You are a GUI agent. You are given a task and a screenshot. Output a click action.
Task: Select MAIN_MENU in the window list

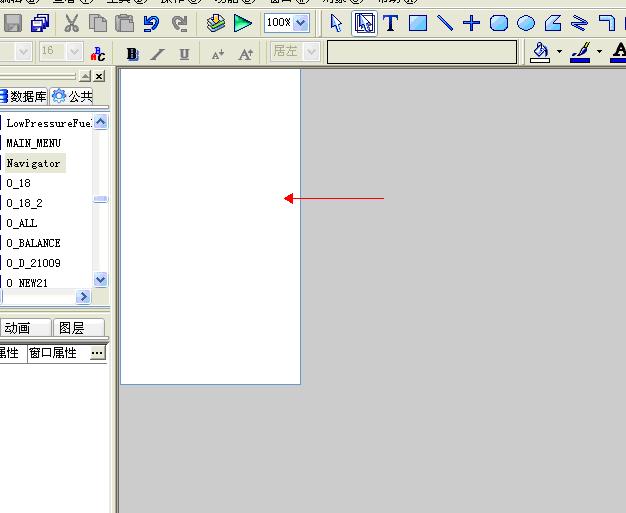pyautogui.click(x=33, y=143)
